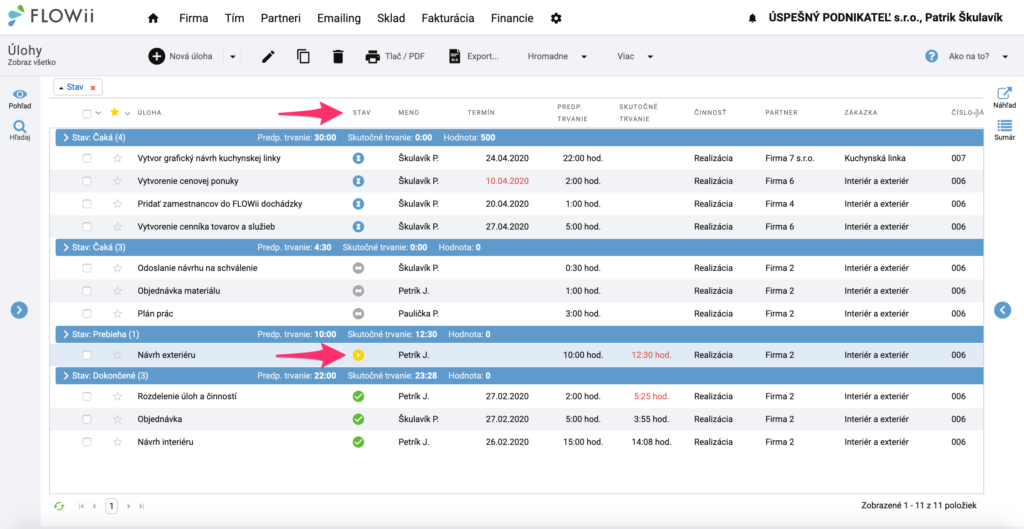Click Tlač / PDF button

[395, 57]
